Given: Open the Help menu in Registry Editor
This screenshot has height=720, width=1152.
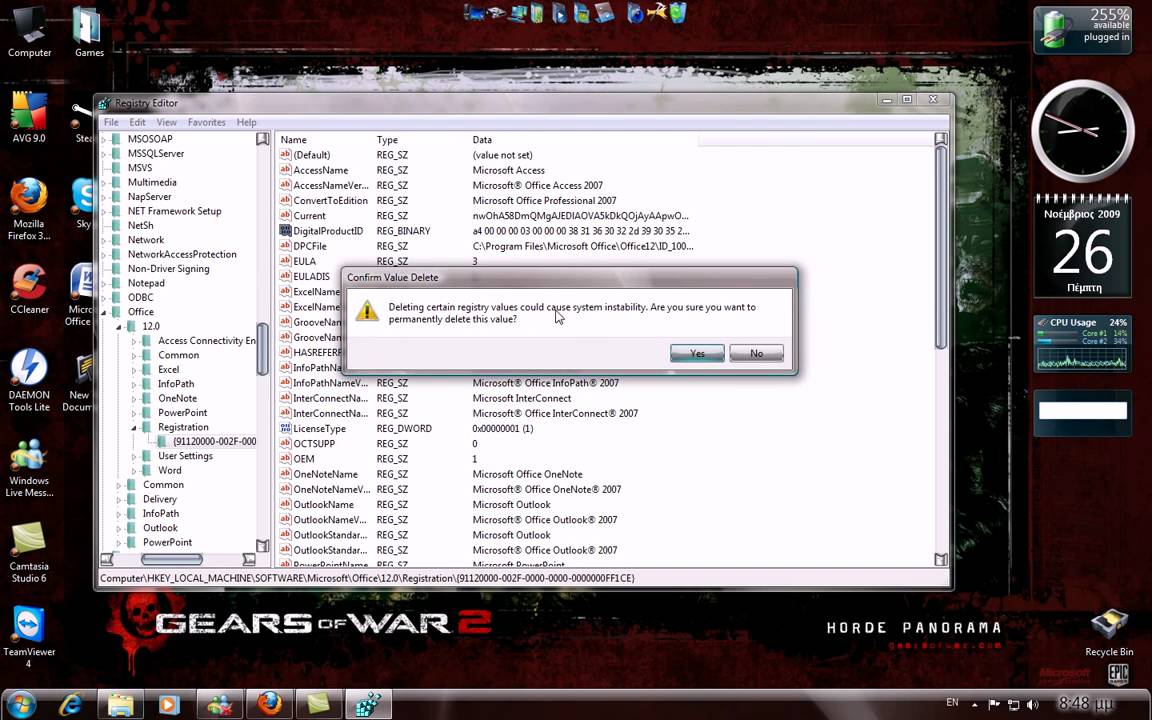Looking at the screenshot, I should 247,122.
